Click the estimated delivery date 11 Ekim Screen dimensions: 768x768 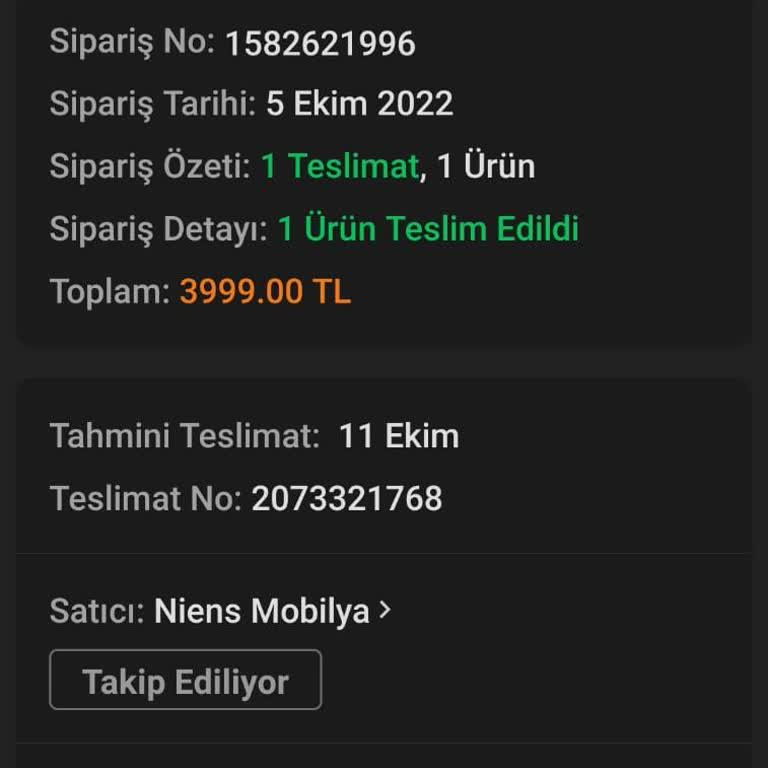[398, 436]
